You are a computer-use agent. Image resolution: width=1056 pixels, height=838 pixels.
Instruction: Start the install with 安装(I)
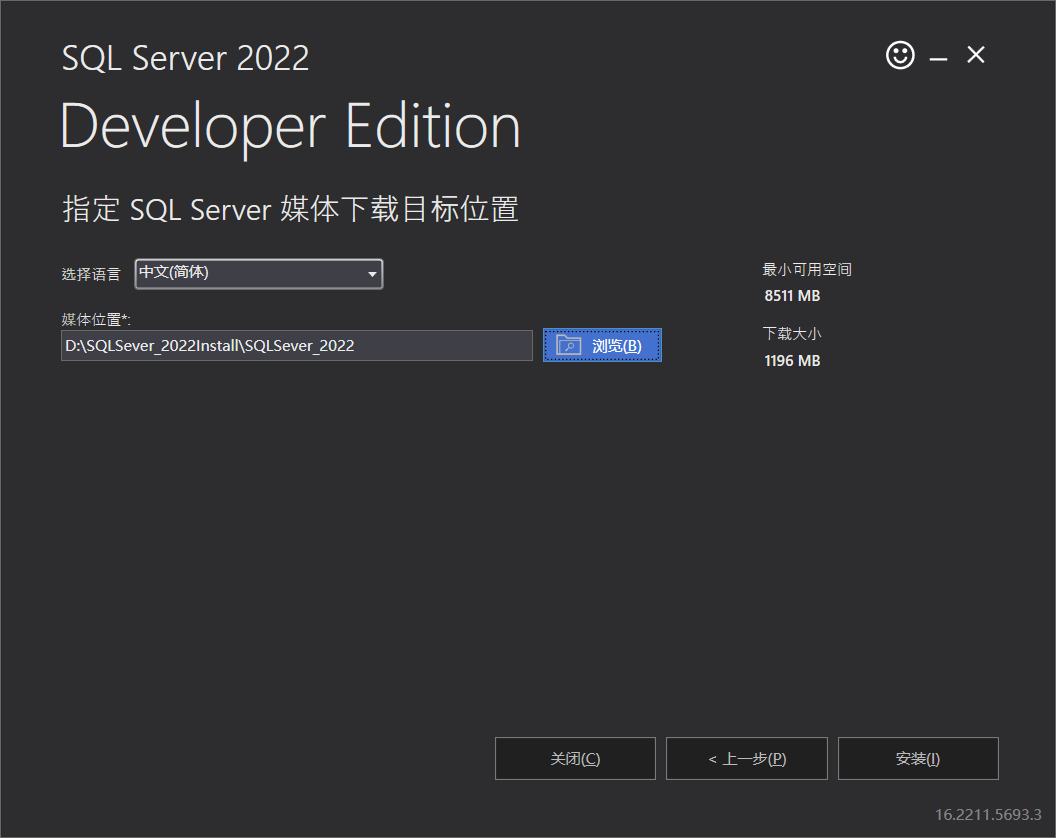click(918, 759)
